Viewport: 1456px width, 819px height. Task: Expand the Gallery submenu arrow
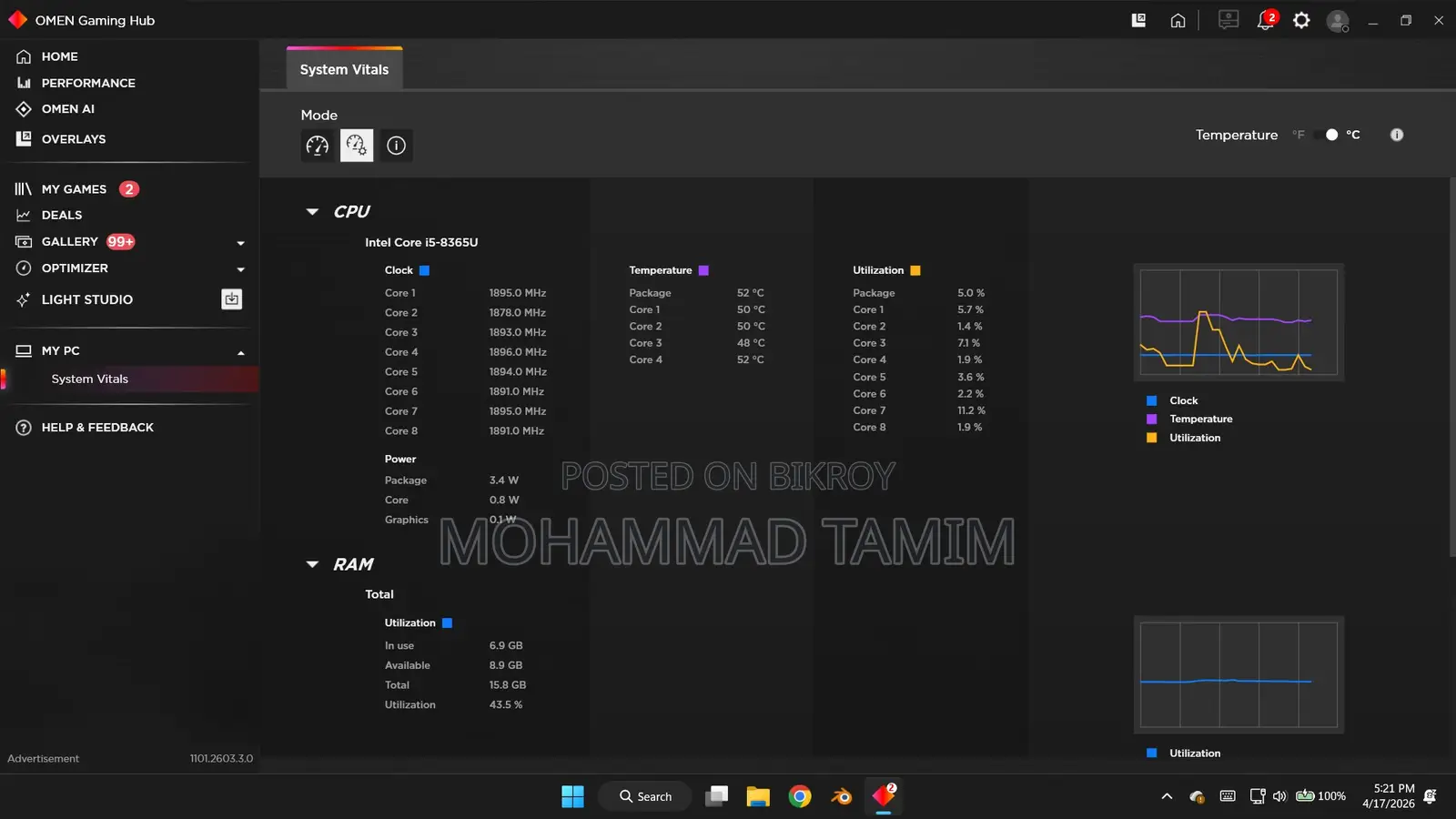coord(240,243)
